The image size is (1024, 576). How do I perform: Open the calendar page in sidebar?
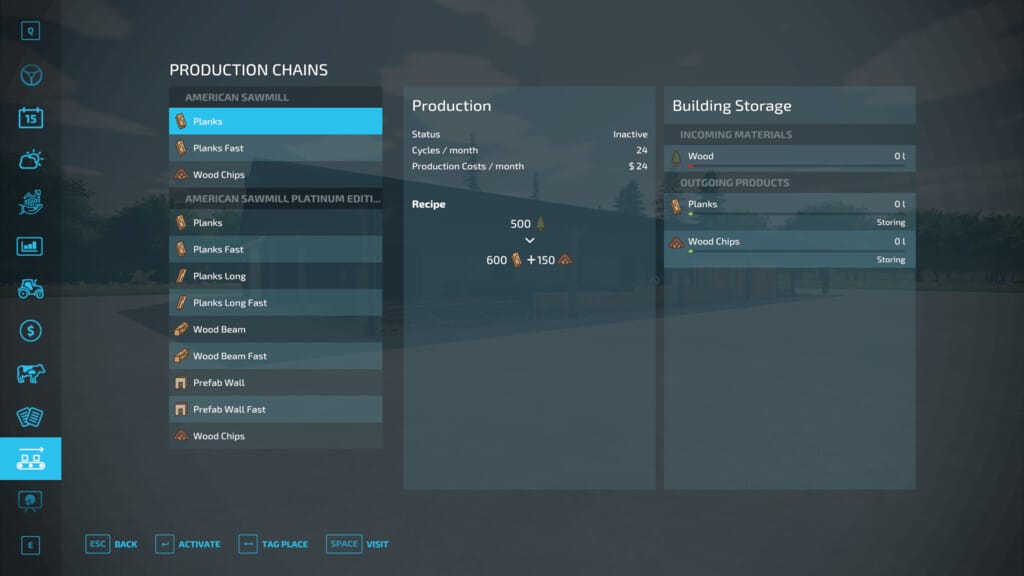30,118
